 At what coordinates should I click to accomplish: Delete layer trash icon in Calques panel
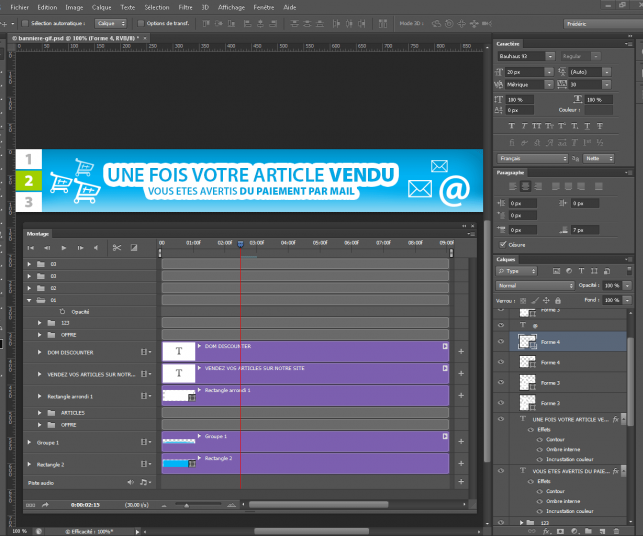[x=616, y=531]
